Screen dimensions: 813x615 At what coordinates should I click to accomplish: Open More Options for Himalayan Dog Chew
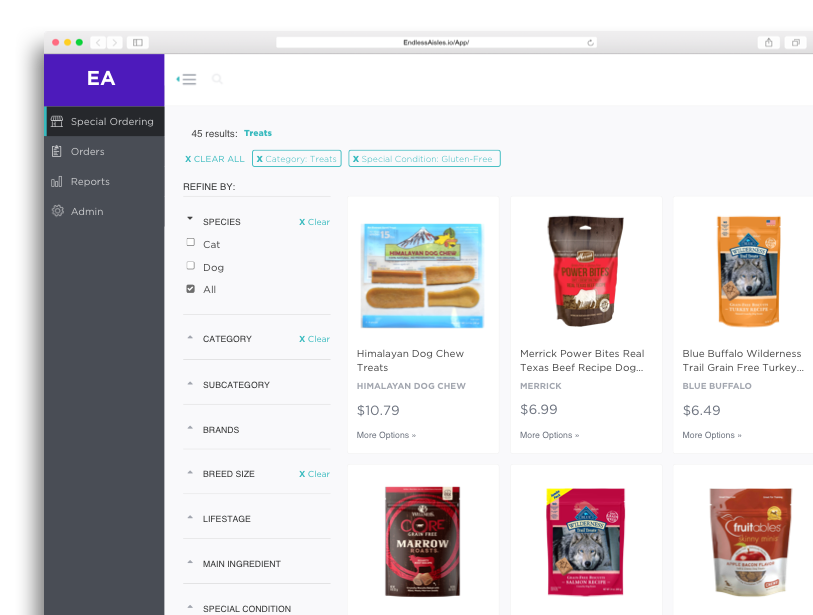(x=386, y=435)
